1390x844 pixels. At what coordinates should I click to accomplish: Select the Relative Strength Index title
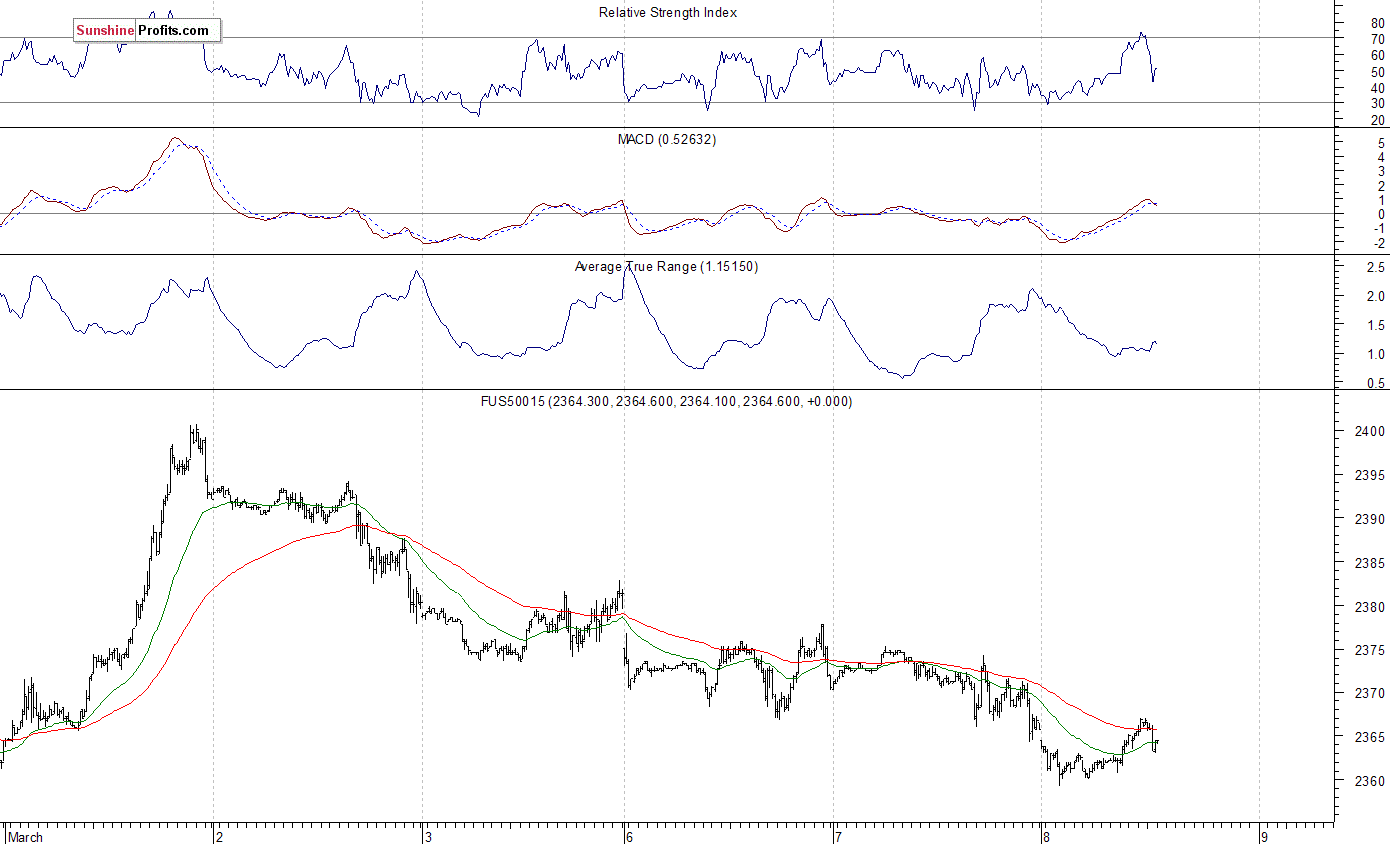coord(668,13)
